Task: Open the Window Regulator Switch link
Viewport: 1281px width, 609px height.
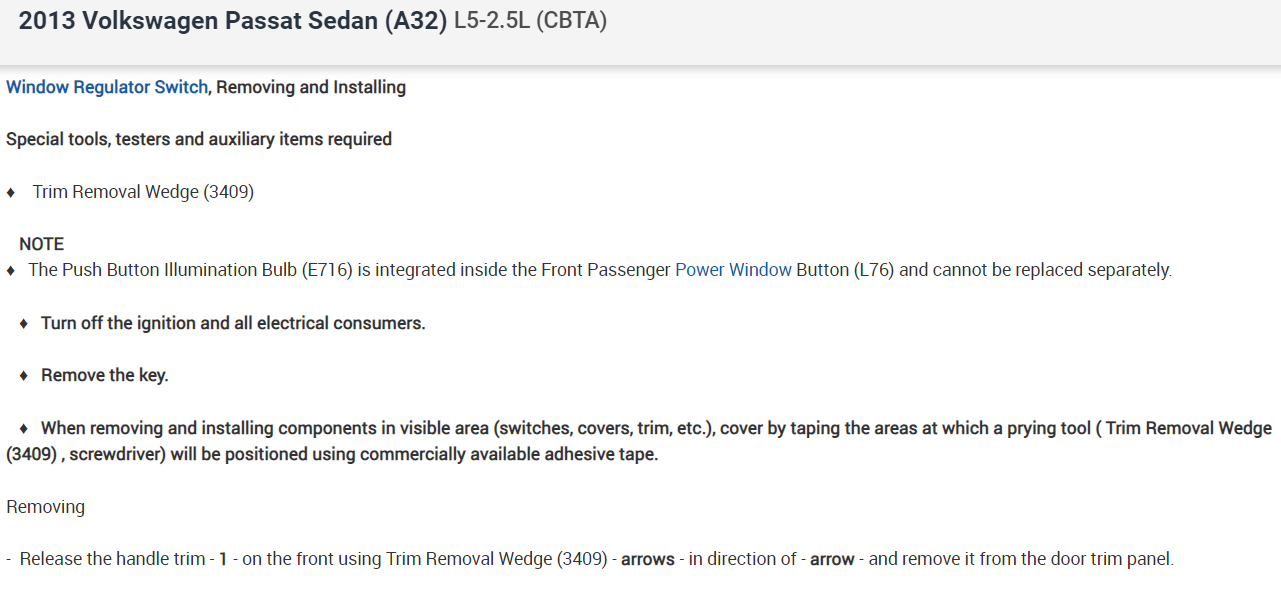Action: (107, 87)
